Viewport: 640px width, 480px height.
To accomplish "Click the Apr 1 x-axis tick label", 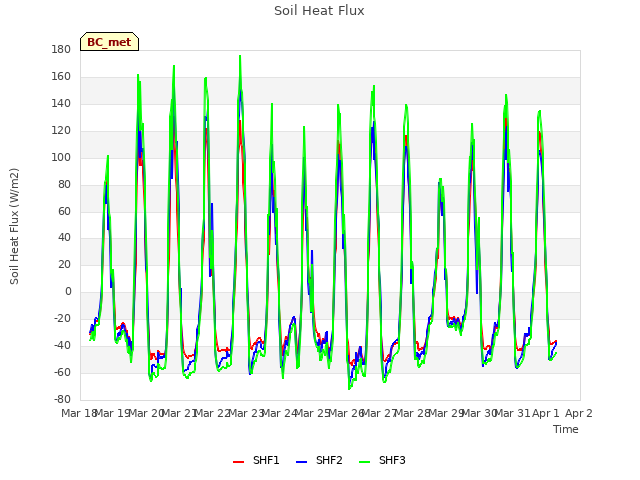I will click(x=546, y=413).
